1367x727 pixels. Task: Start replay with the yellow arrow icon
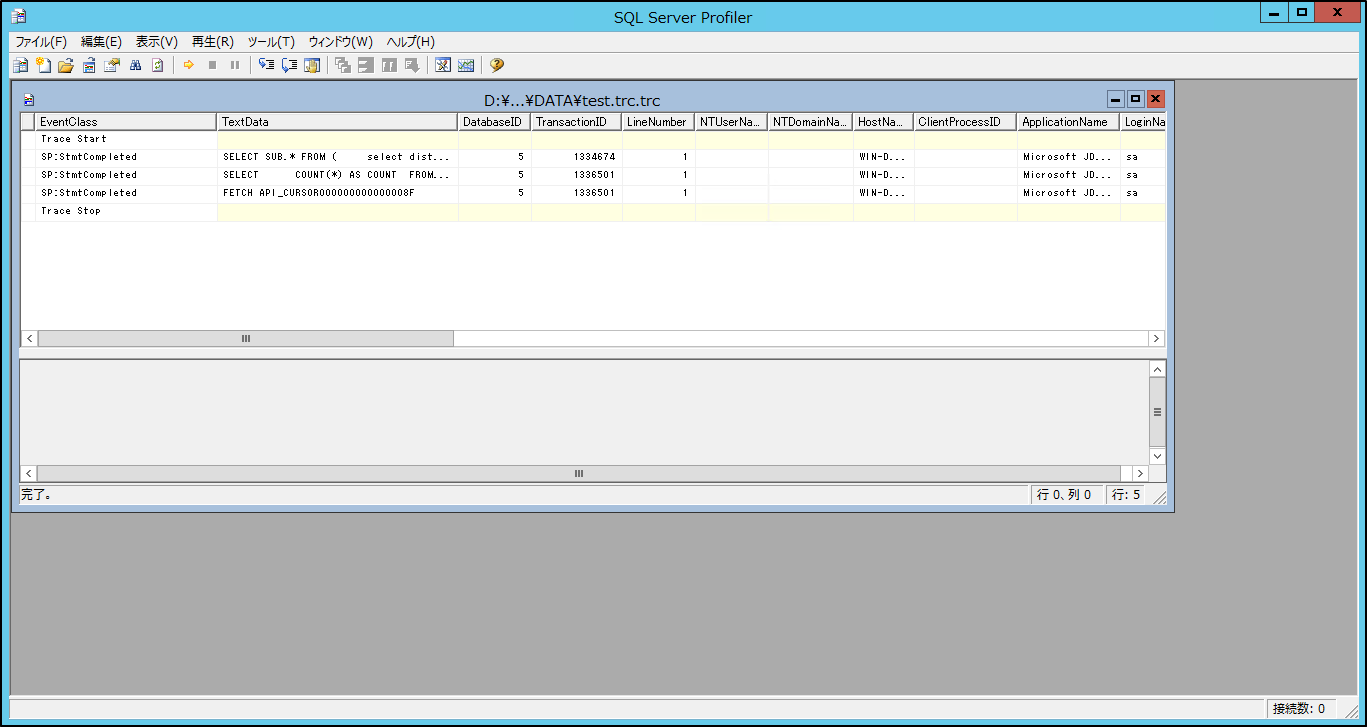point(188,65)
